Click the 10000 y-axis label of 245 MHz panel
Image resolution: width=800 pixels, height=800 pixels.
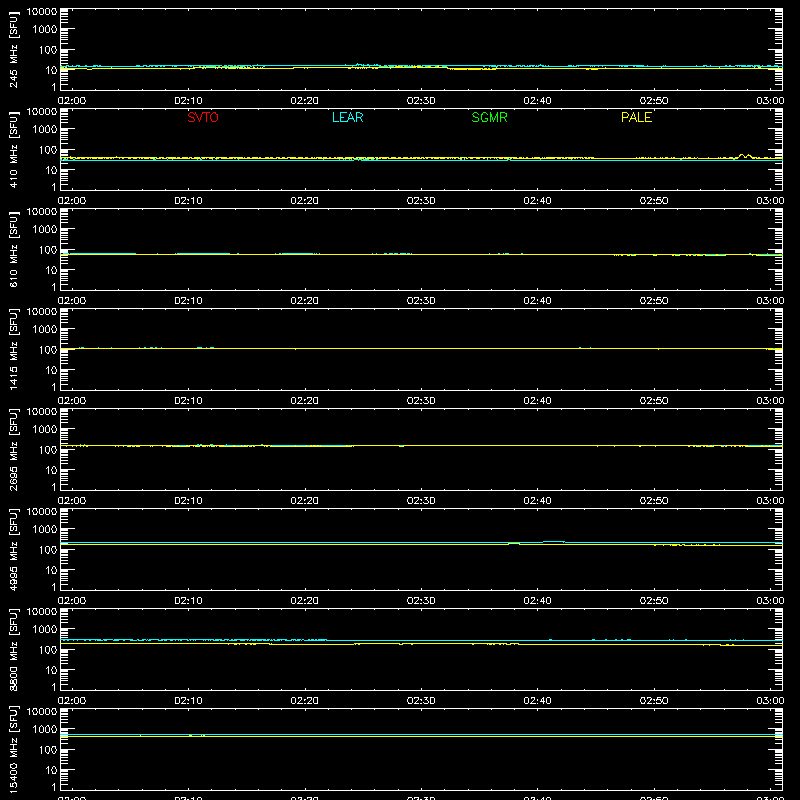pos(42,12)
